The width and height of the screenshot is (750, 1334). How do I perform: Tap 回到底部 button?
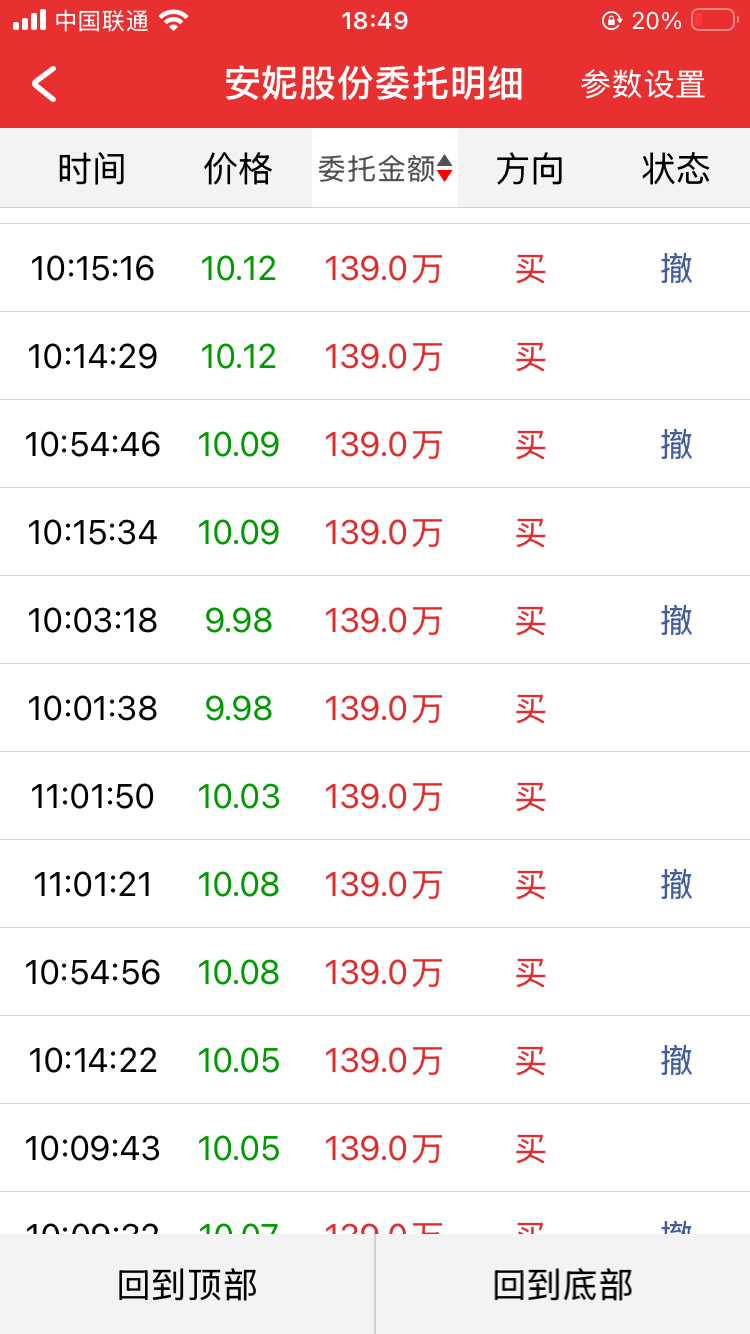coord(563,1284)
